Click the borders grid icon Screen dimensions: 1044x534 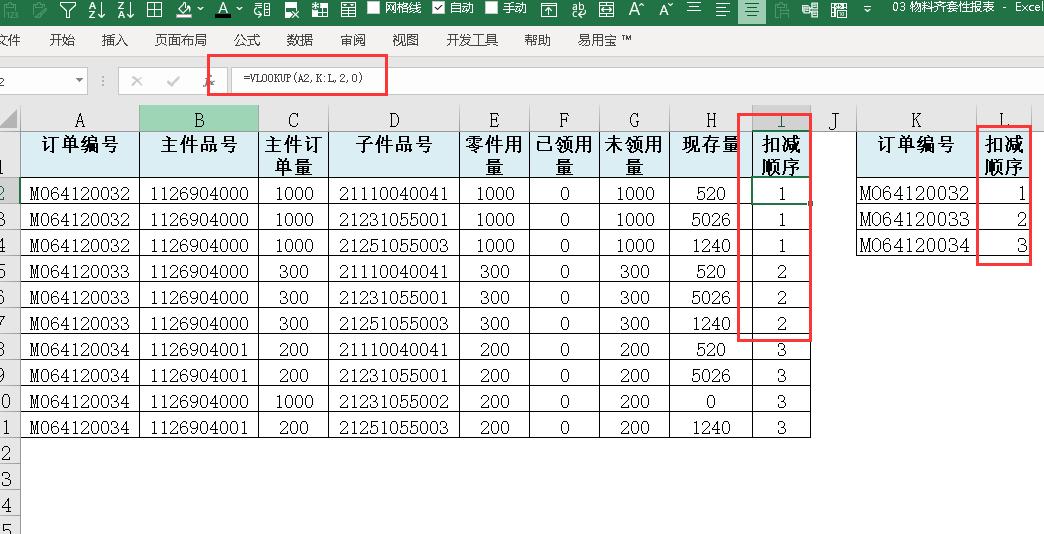154,9
